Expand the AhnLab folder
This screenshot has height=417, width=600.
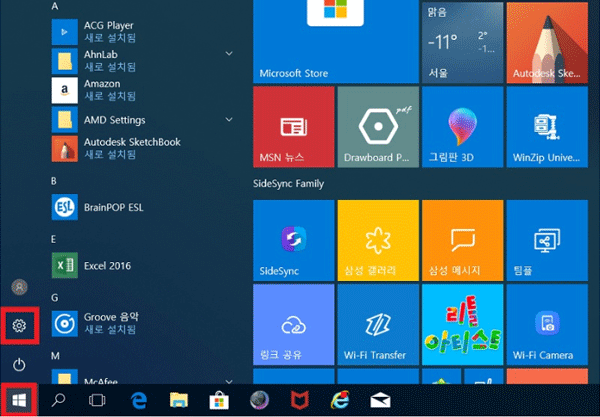(x=229, y=52)
